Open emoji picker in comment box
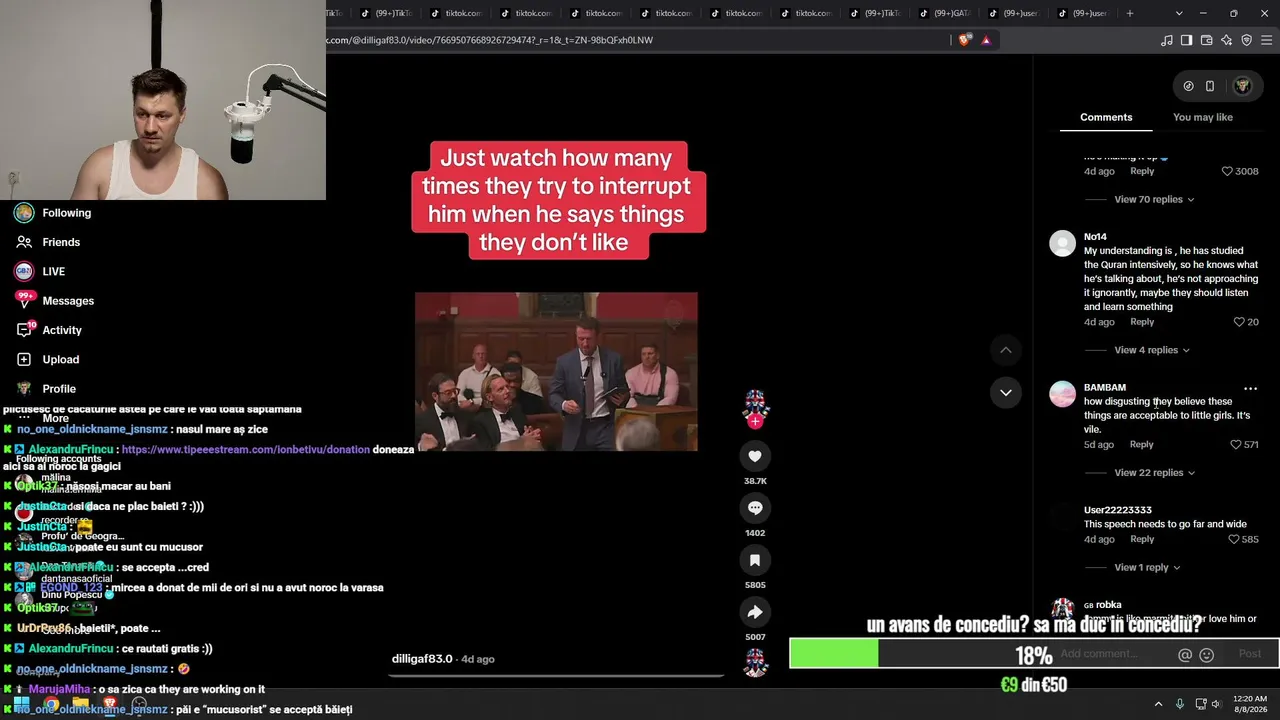This screenshot has width=1280, height=720. click(x=1206, y=655)
